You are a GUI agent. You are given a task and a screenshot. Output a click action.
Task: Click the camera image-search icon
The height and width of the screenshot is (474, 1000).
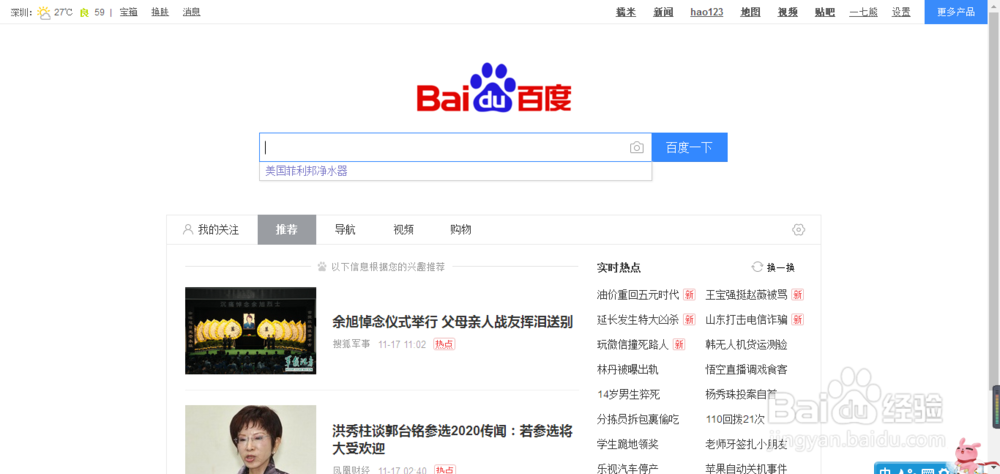(636, 148)
